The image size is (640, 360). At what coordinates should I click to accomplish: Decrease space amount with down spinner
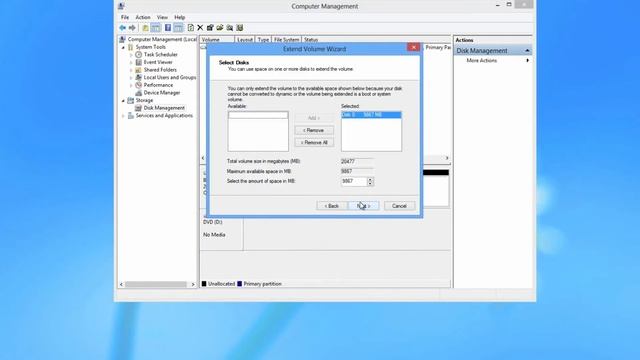coord(370,184)
